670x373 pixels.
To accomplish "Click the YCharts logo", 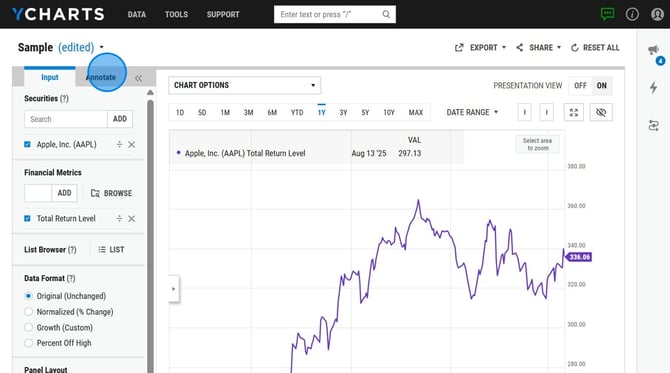I will [x=58, y=14].
